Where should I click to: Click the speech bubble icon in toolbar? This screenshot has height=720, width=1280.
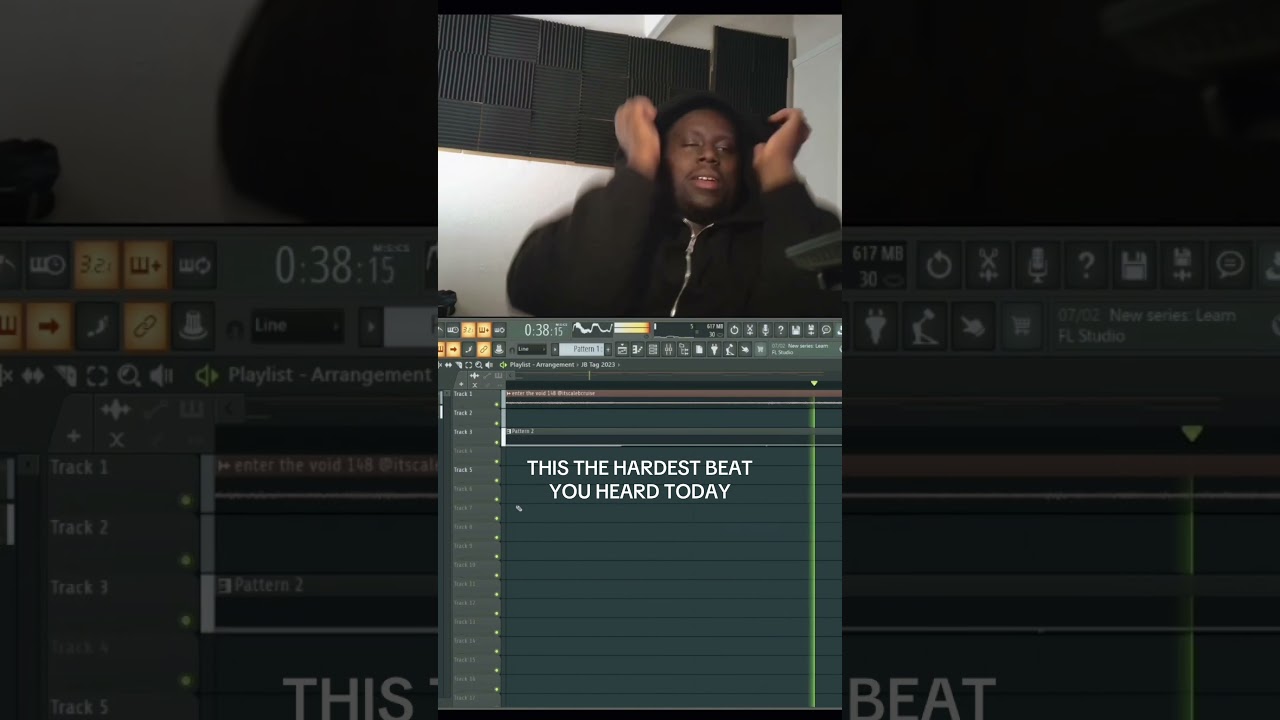826,330
